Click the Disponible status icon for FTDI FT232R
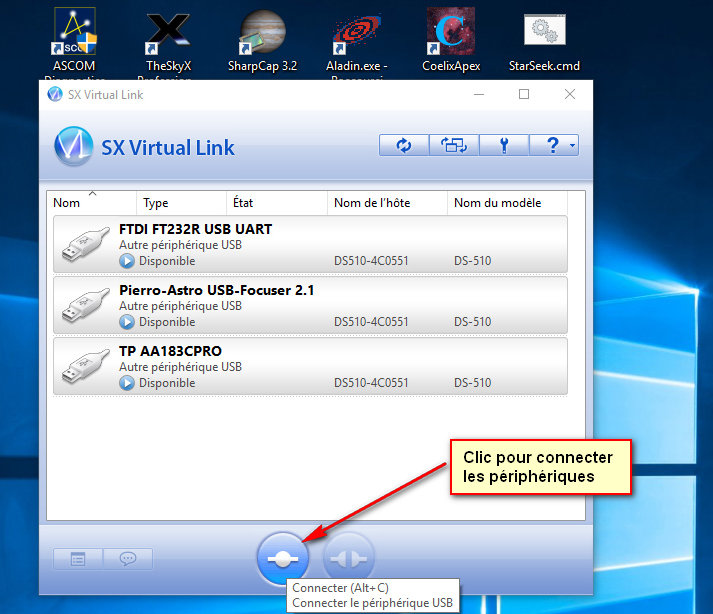713x614 pixels. [x=127, y=261]
